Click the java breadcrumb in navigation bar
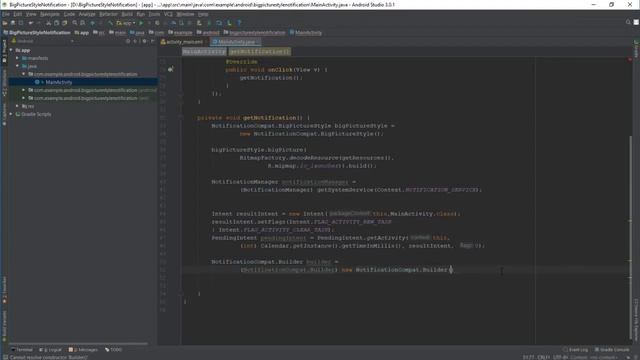This screenshot has height=360, width=640. [x=137, y=33]
